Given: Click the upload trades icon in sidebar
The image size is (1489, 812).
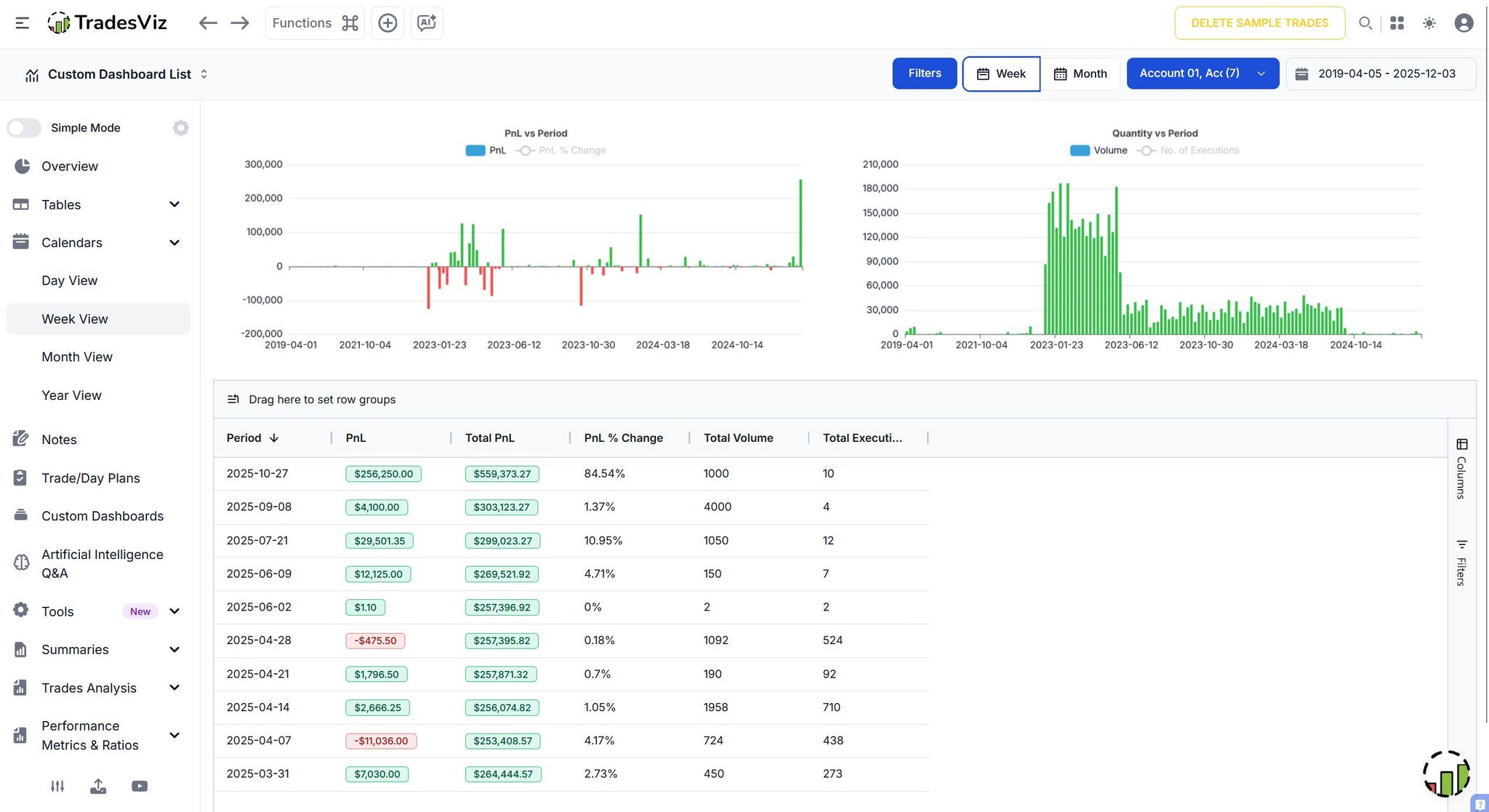Looking at the screenshot, I should (98, 786).
